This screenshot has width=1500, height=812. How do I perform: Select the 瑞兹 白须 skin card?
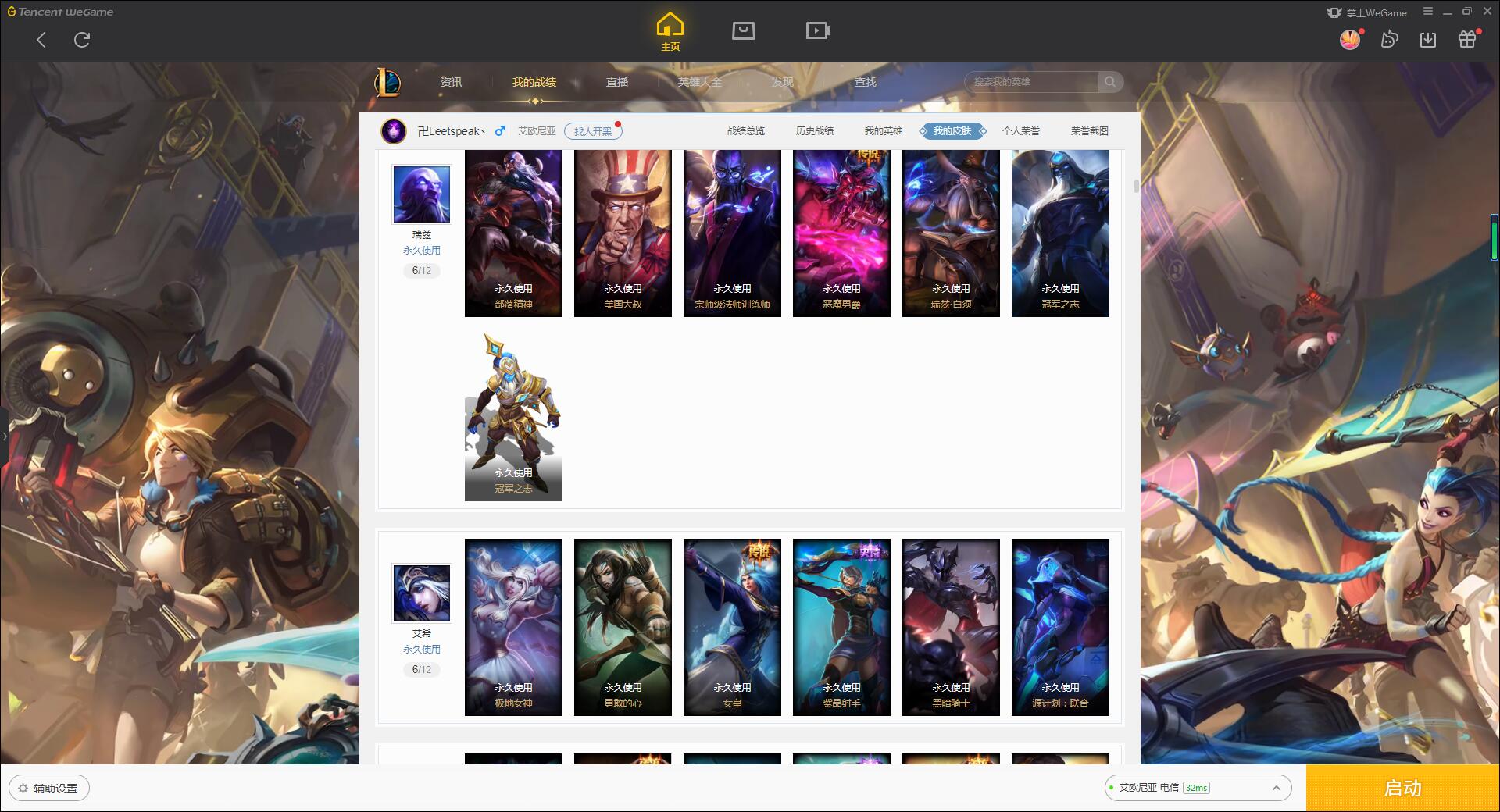coord(951,233)
